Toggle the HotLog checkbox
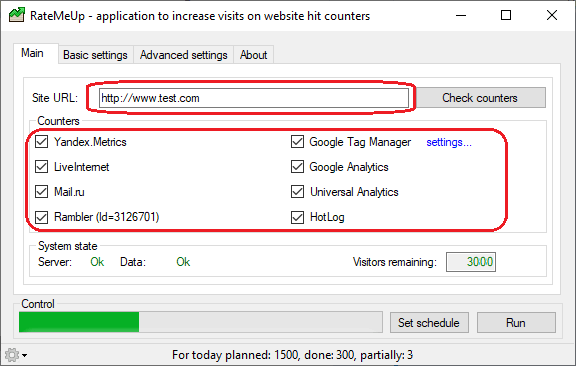The image size is (576, 366). (x=297, y=217)
